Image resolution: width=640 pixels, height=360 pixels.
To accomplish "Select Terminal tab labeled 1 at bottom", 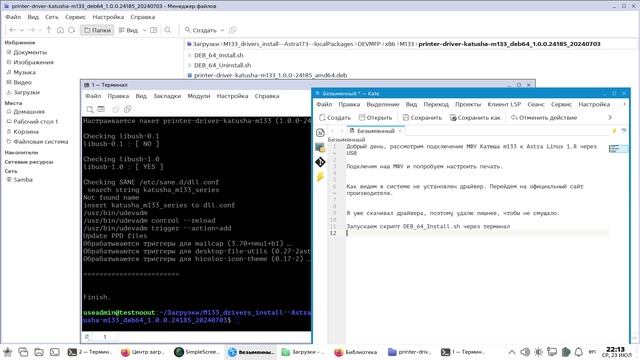I will 104,337.
